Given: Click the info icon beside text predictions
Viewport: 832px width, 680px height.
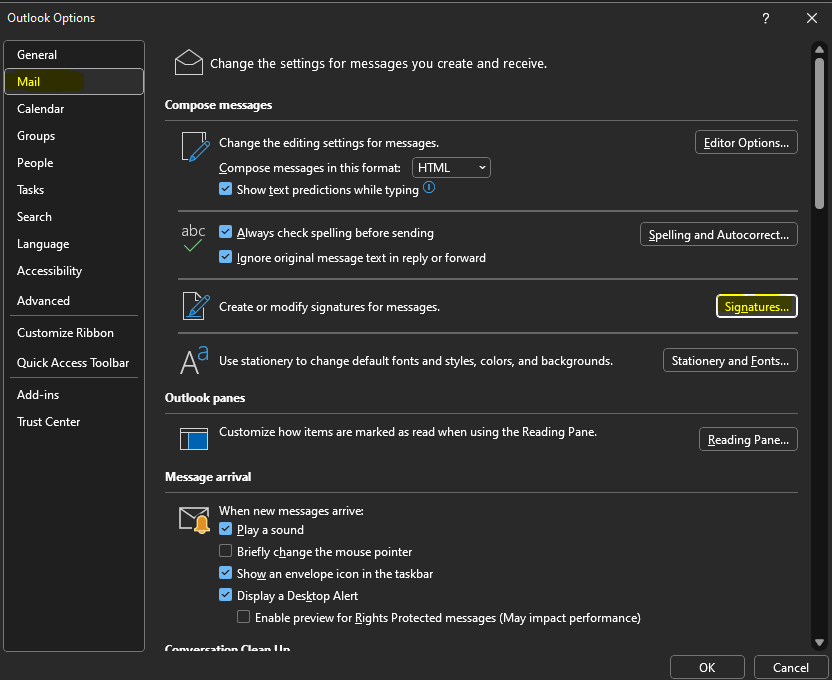Looking at the screenshot, I should pyautogui.click(x=429, y=188).
